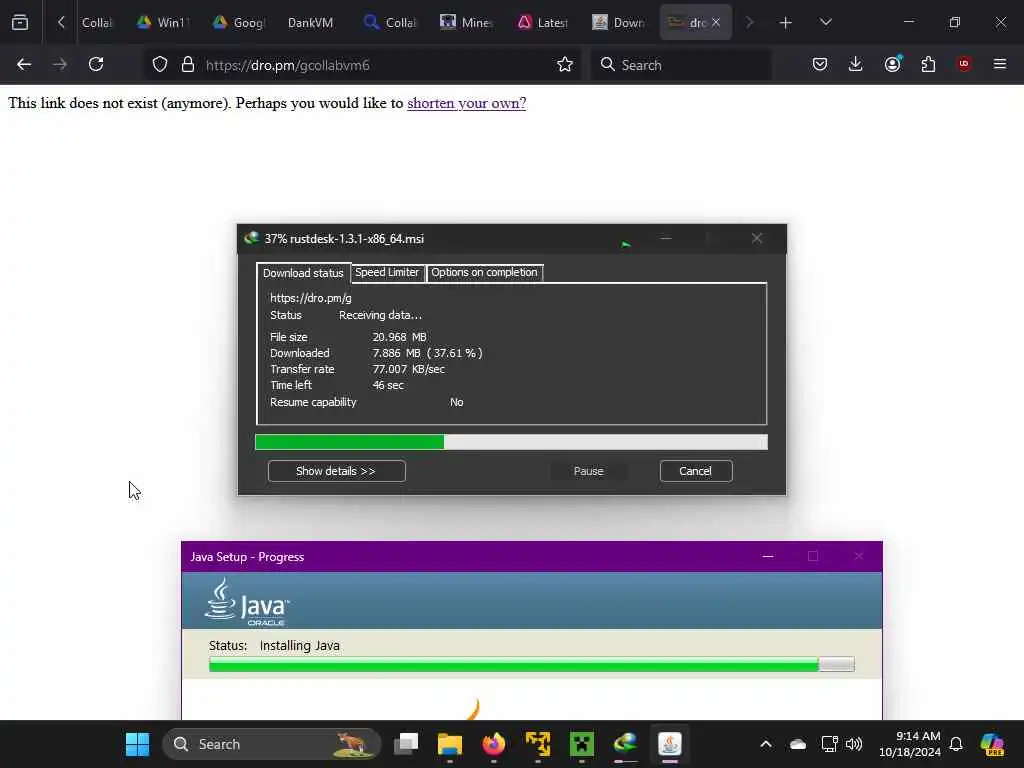This screenshot has width=1024, height=768.
Task: Open the Speed Limiter tab
Action: (x=387, y=272)
